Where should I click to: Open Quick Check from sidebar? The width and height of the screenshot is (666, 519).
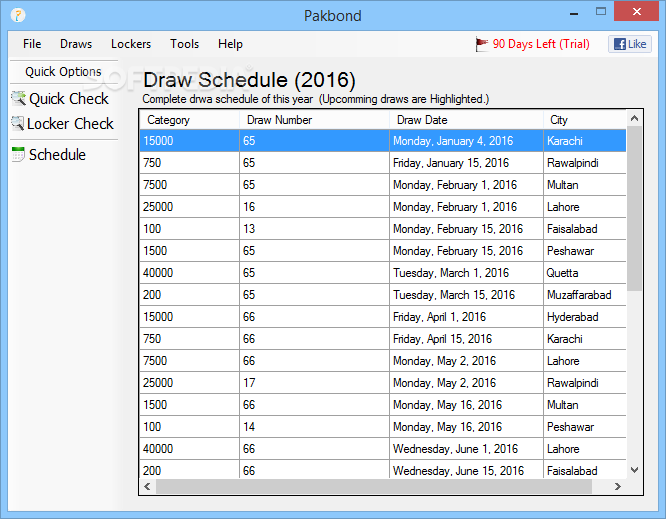click(69, 99)
